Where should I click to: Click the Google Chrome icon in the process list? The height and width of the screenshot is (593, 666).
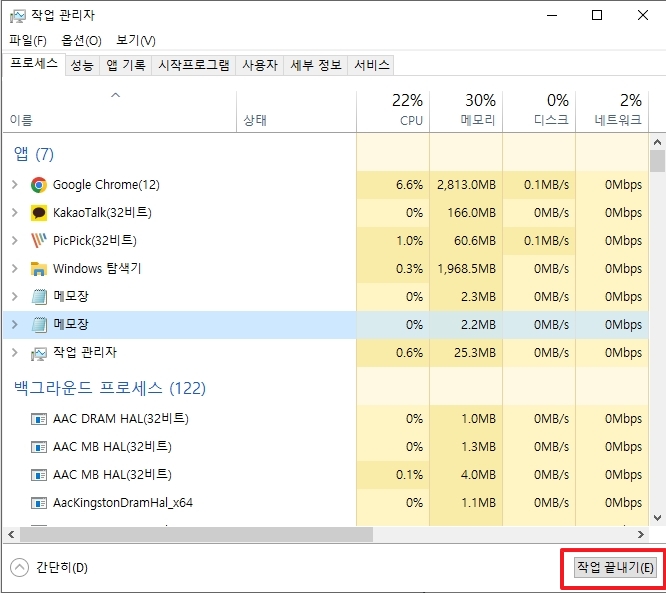[39, 185]
